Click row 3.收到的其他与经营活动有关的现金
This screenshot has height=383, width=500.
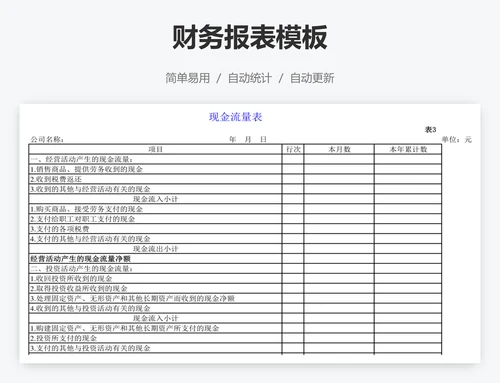235,189
